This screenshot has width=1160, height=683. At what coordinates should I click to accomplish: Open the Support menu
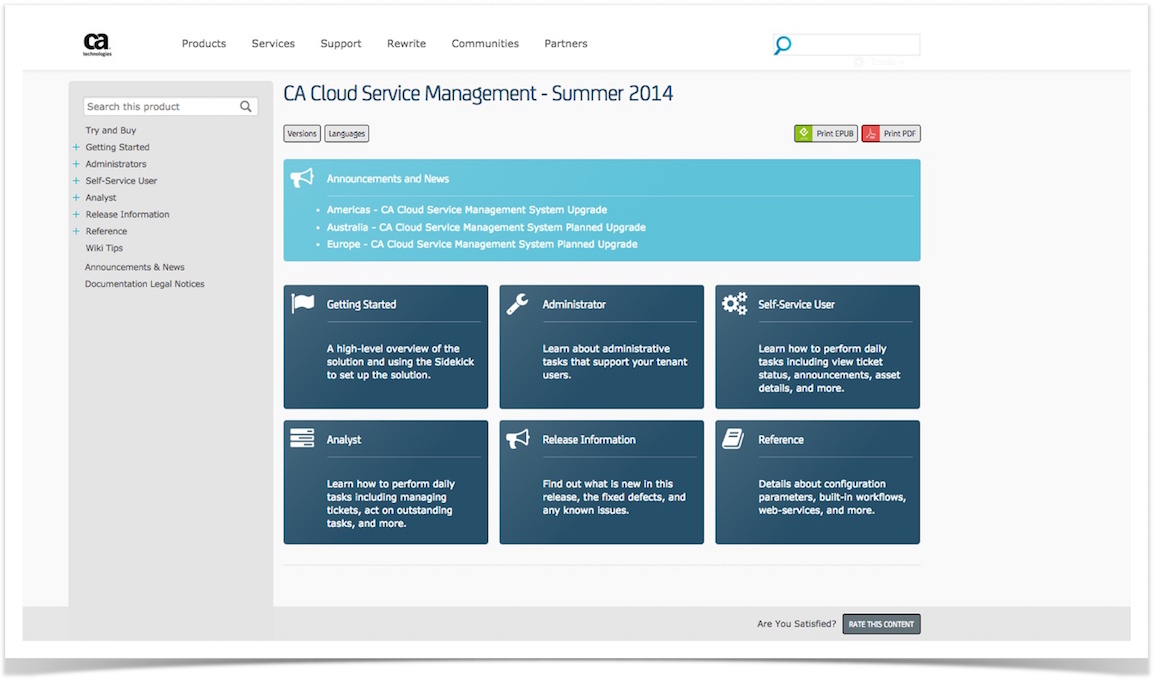tap(341, 44)
